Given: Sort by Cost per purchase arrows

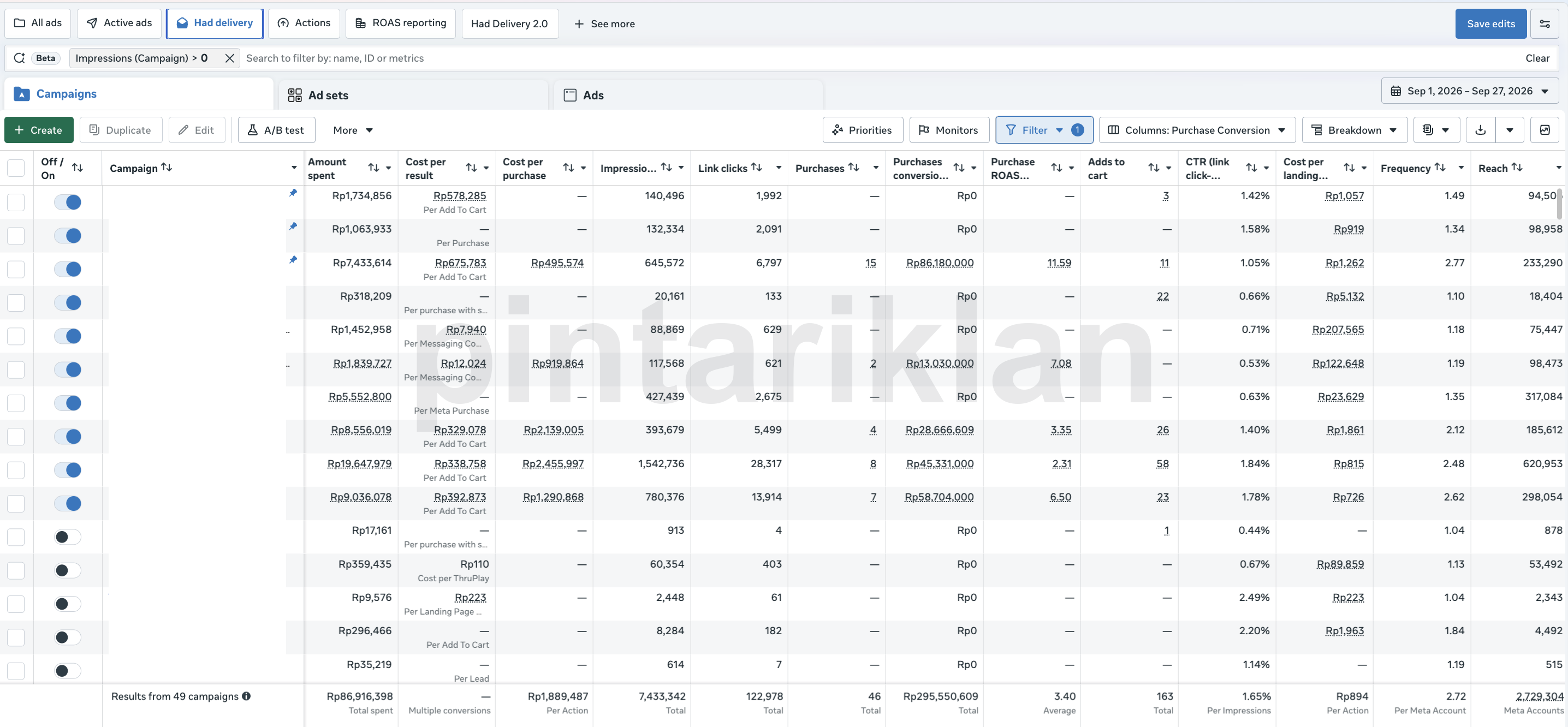Looking at the screenshot, I should coord(568,168).
